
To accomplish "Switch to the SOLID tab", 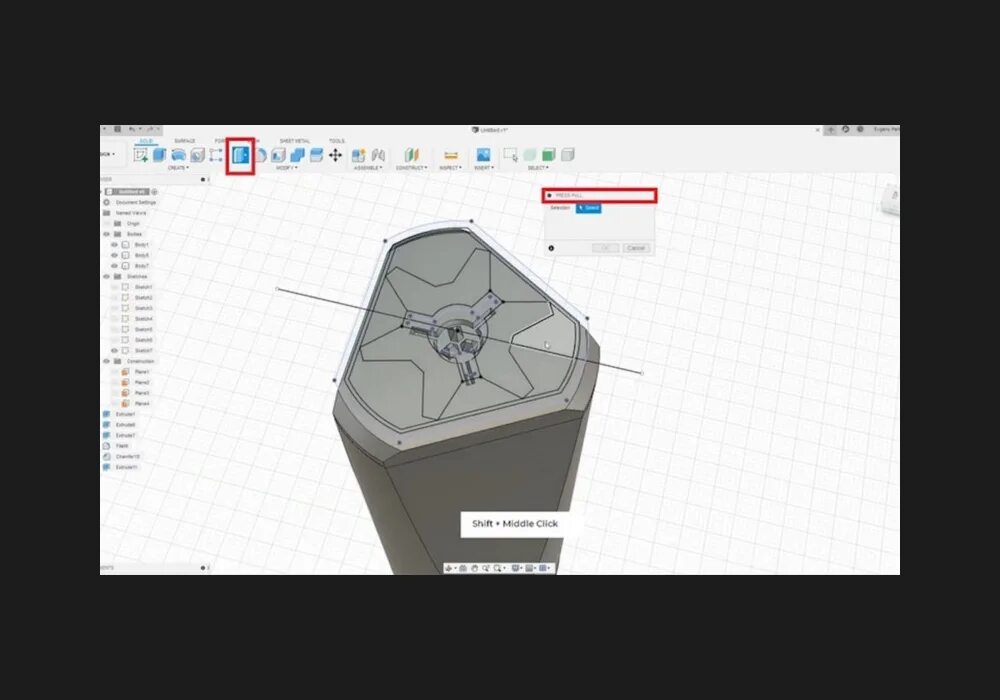I will (x=147, y=141).
